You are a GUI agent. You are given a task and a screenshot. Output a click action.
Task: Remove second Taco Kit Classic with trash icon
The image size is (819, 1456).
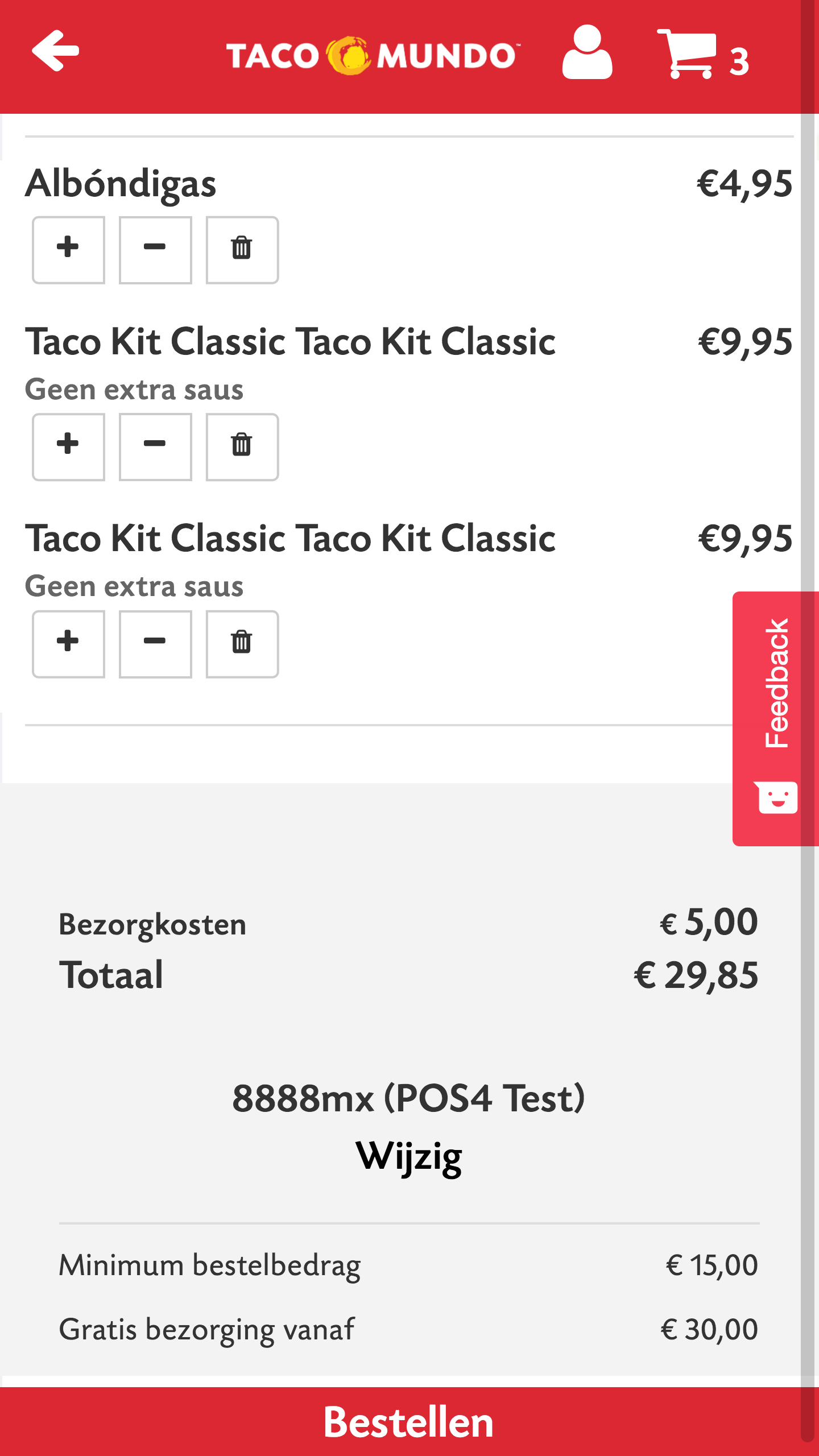[x=242, y=644]
